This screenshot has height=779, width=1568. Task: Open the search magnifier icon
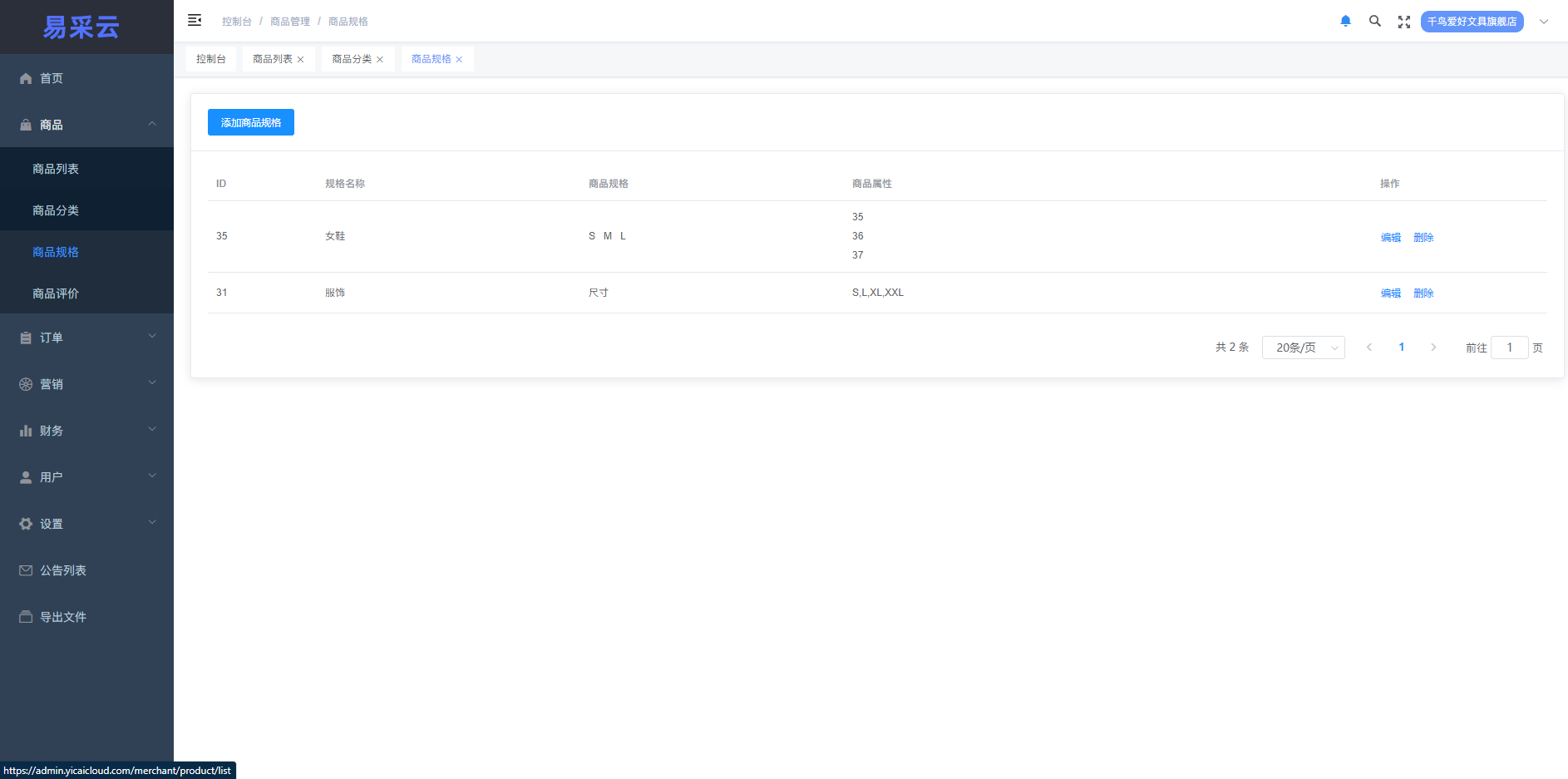coord(1375,22)
